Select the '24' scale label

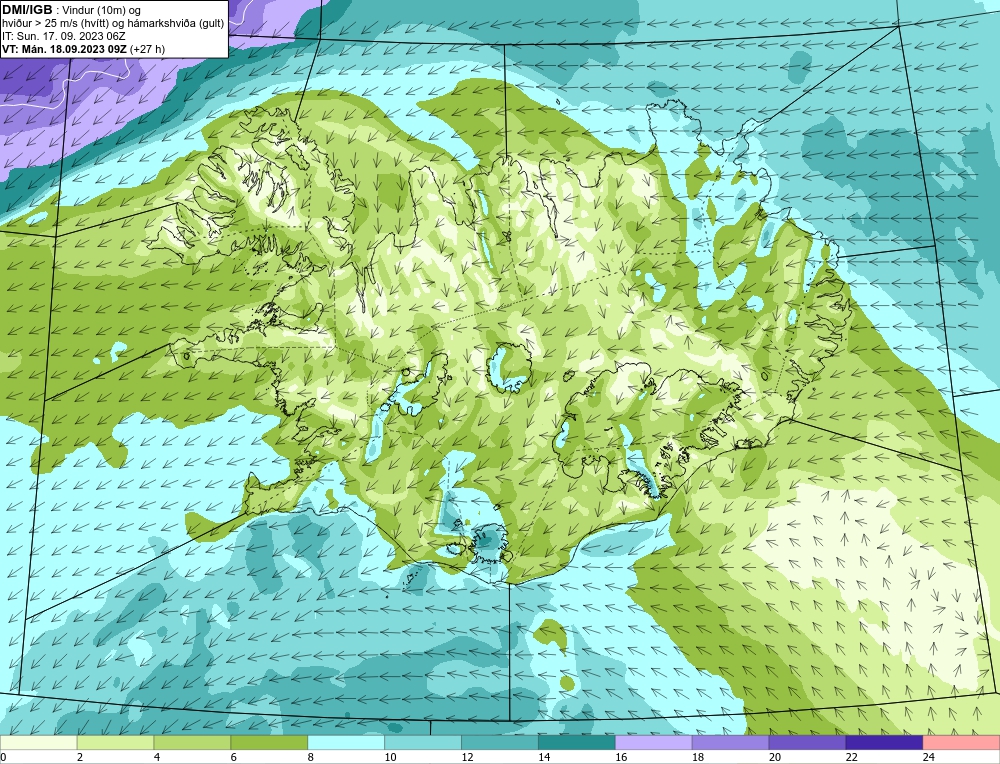tap(929, 757)
